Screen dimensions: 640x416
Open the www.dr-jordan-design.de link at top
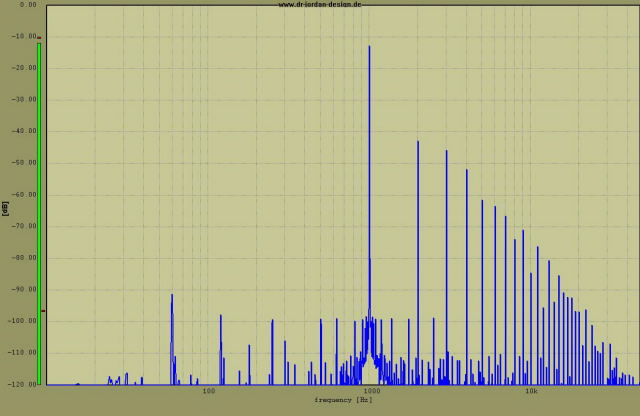click(320, 4)
